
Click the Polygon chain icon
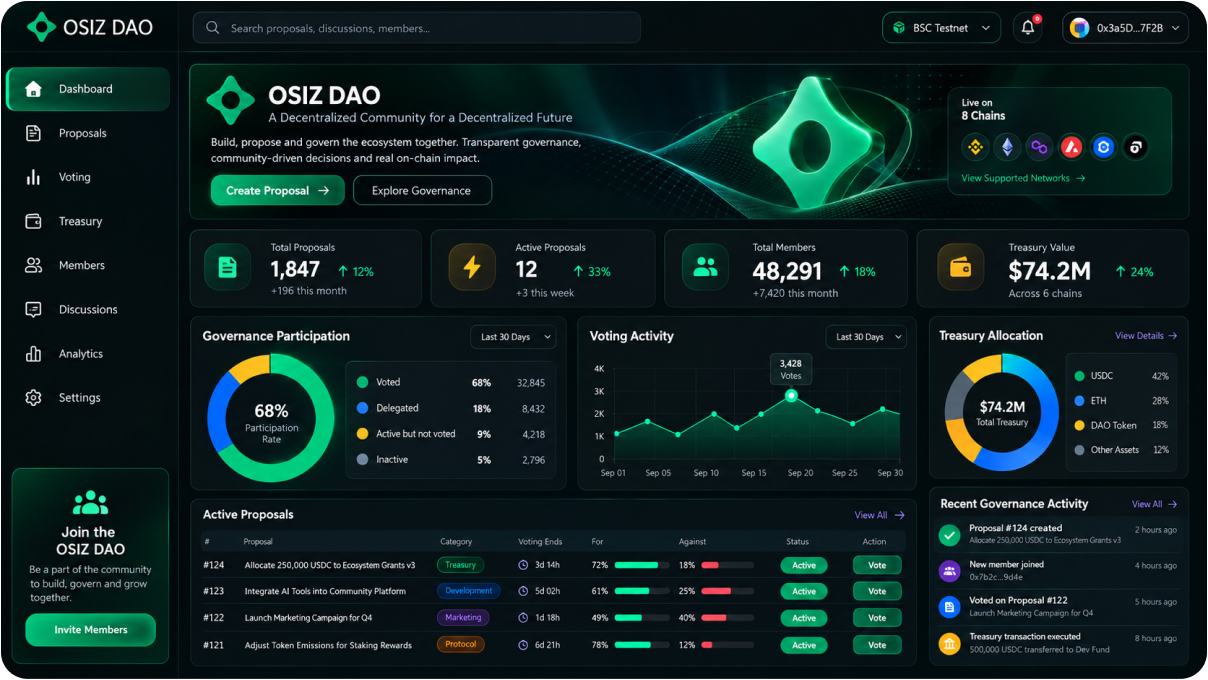click(x=1039, y=148)
